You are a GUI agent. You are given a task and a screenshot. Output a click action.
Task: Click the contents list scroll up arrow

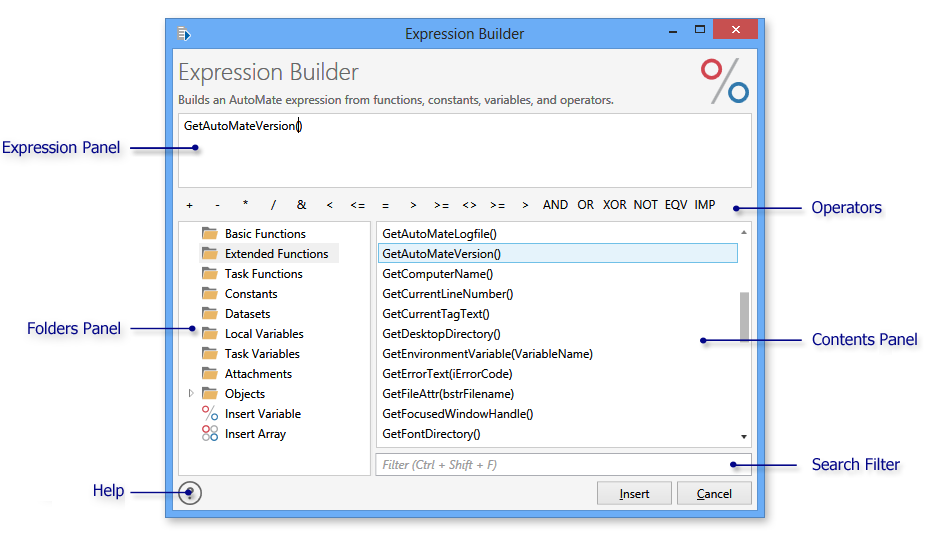[x=744, y=233]
